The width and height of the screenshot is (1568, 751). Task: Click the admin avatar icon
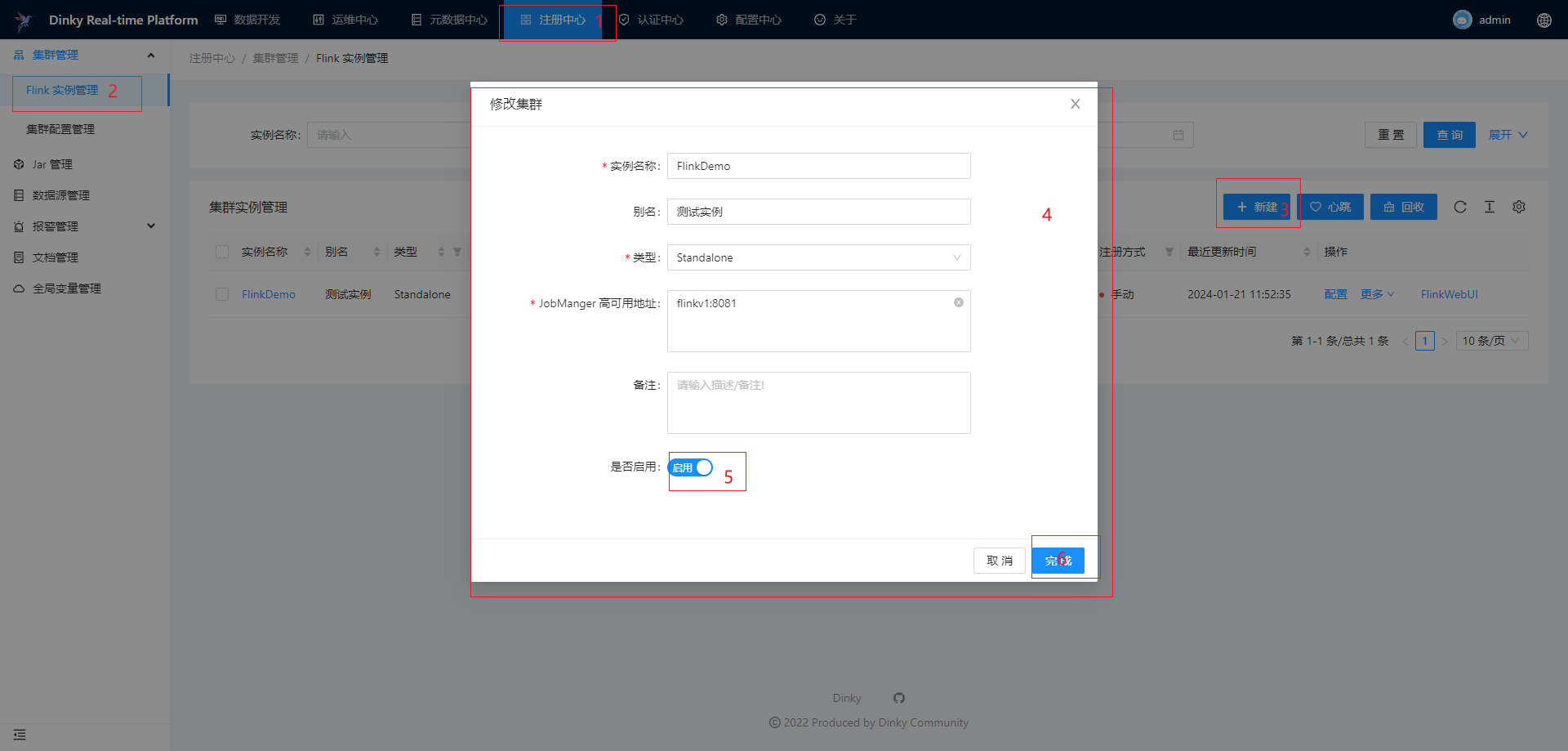(1462, 20)
